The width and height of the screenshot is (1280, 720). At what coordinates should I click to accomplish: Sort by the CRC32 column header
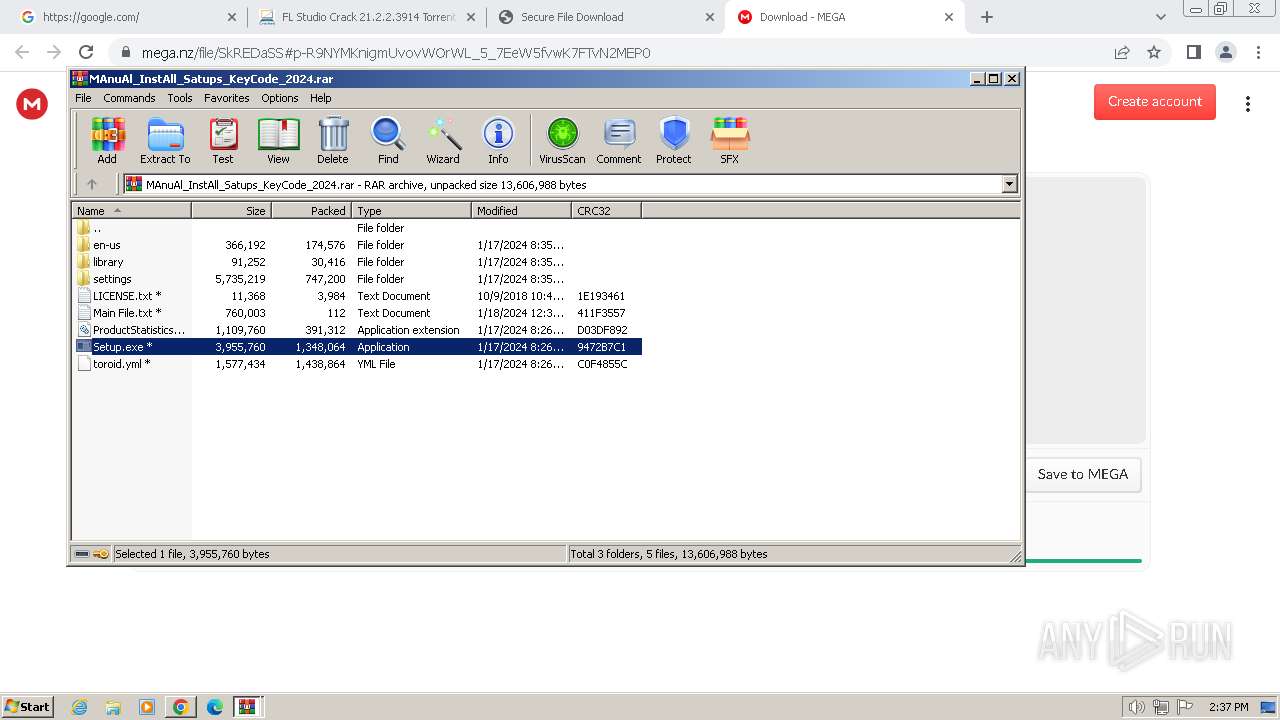coord(606,210)
